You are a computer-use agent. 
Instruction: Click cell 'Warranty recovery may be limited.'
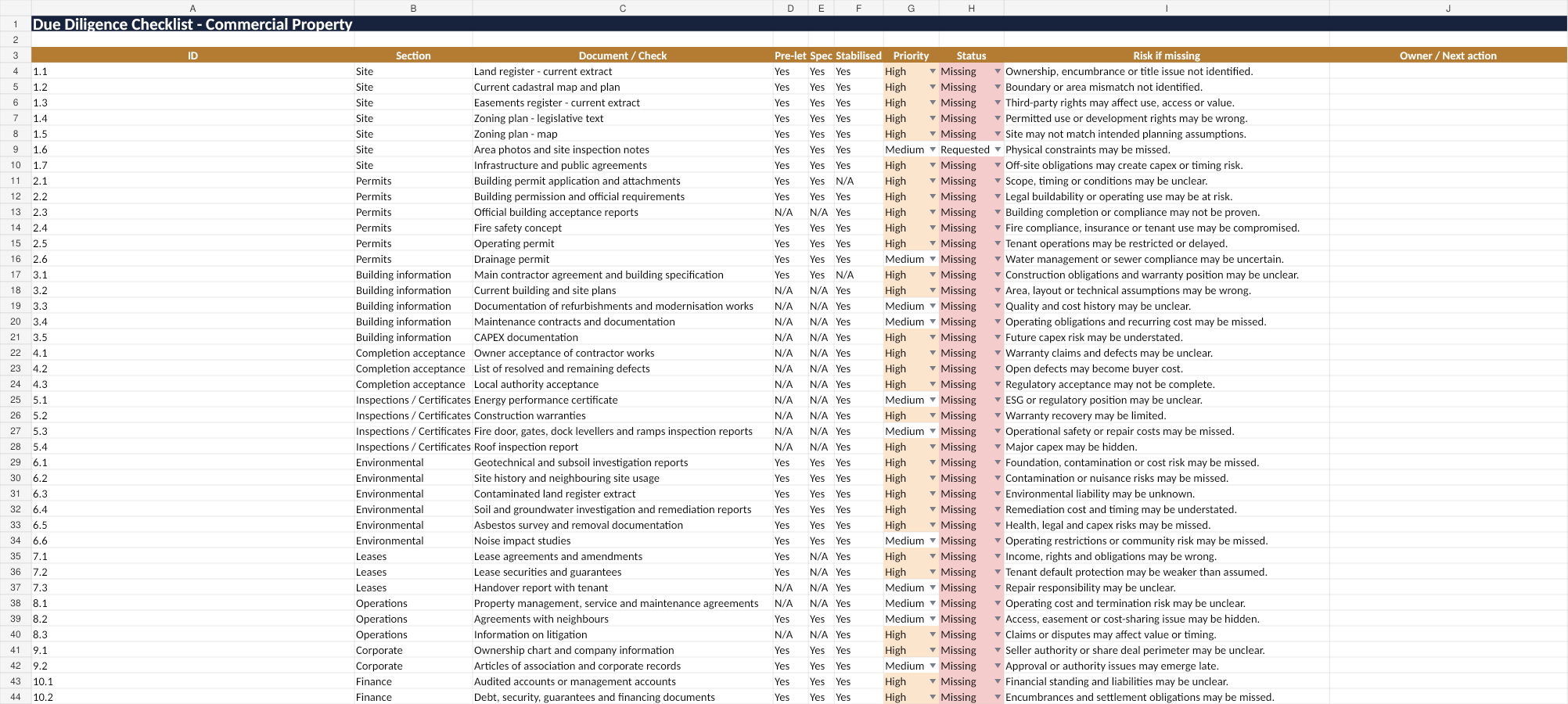click(1167, 415)
